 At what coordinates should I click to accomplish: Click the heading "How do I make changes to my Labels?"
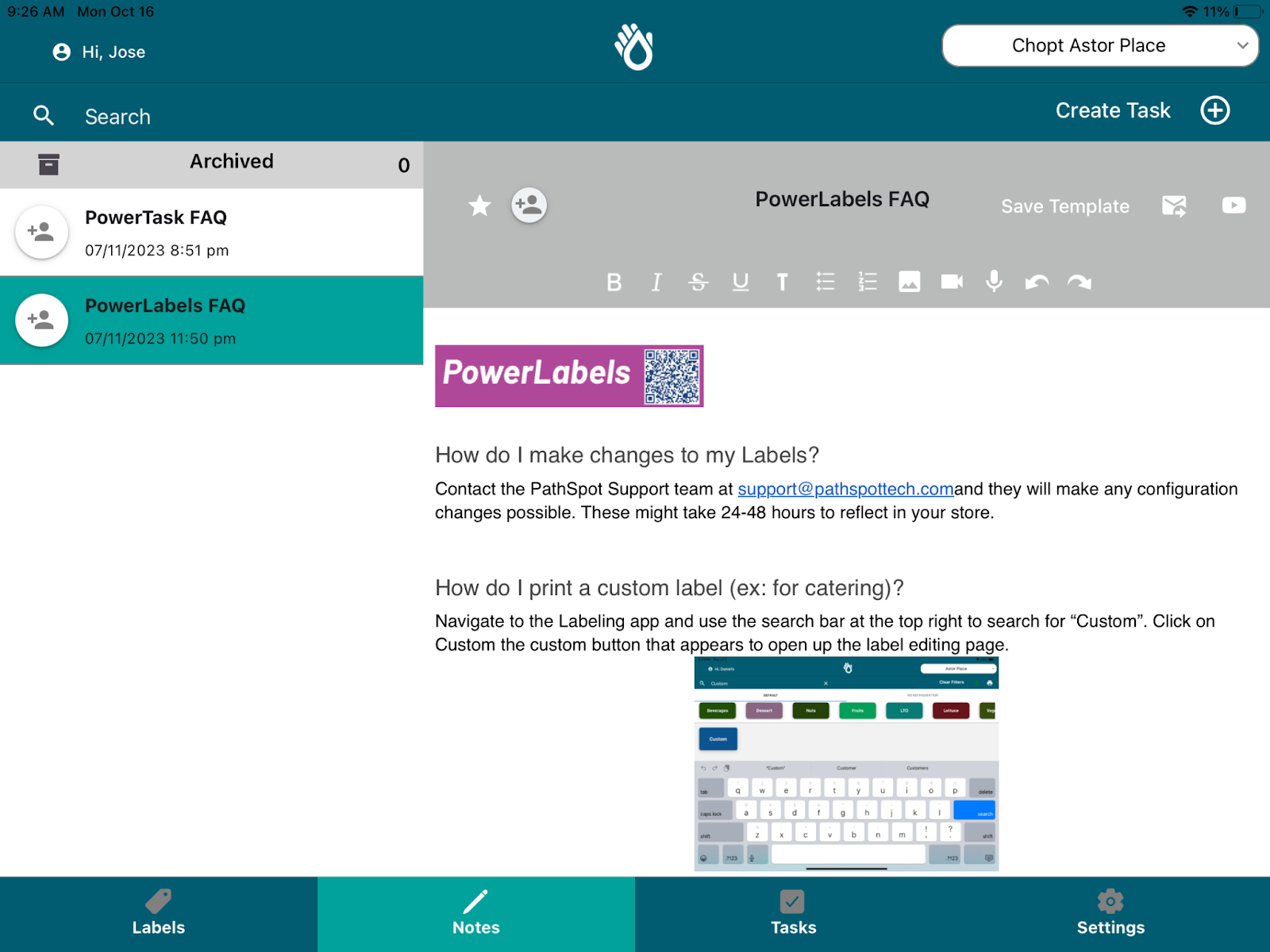627,455
